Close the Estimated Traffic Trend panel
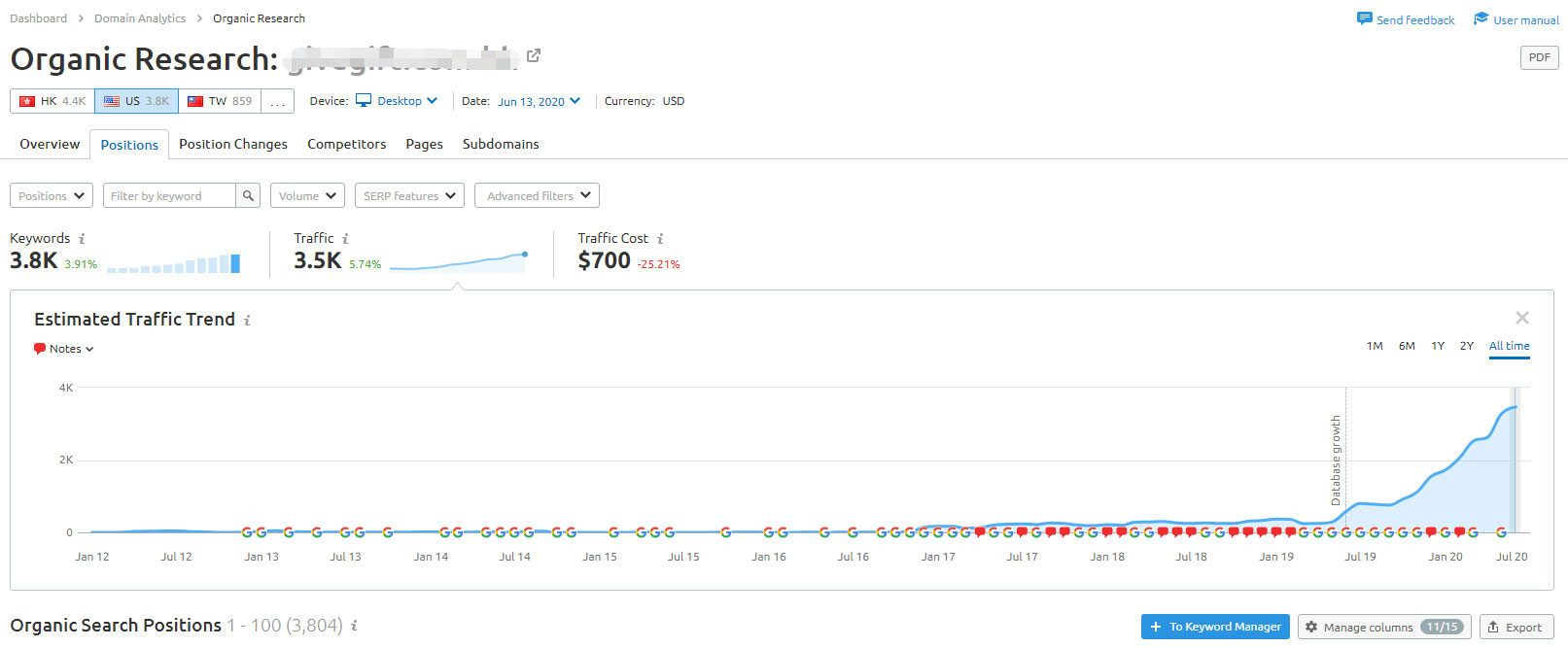The width and height of the screenshot is (1568, 648). pos(1522,318)
